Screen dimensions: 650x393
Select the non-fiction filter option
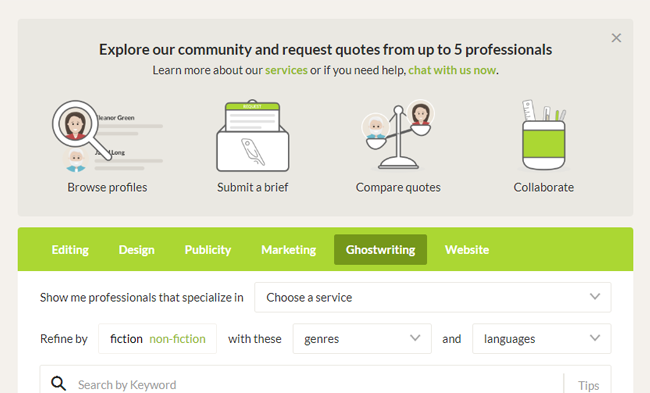(177, 339)
